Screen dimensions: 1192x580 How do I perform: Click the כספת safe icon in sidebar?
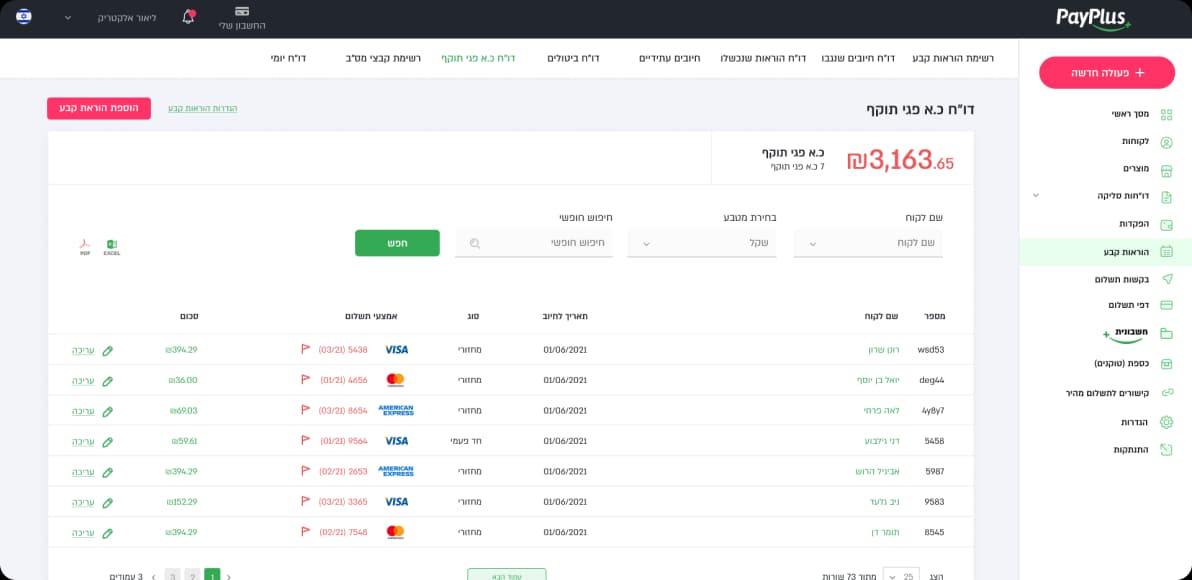pyautogui.click(x=1166, y=364)
